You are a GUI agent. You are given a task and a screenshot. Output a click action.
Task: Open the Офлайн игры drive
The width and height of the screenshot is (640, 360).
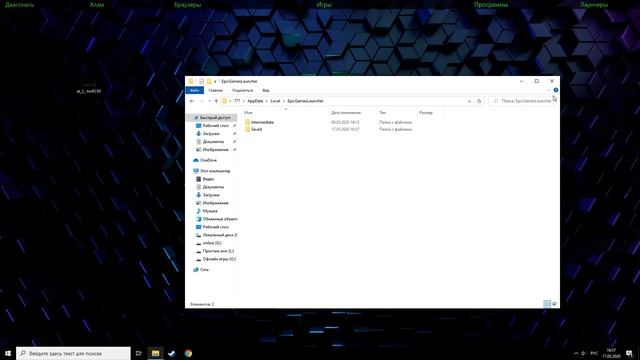pos(219,259)
